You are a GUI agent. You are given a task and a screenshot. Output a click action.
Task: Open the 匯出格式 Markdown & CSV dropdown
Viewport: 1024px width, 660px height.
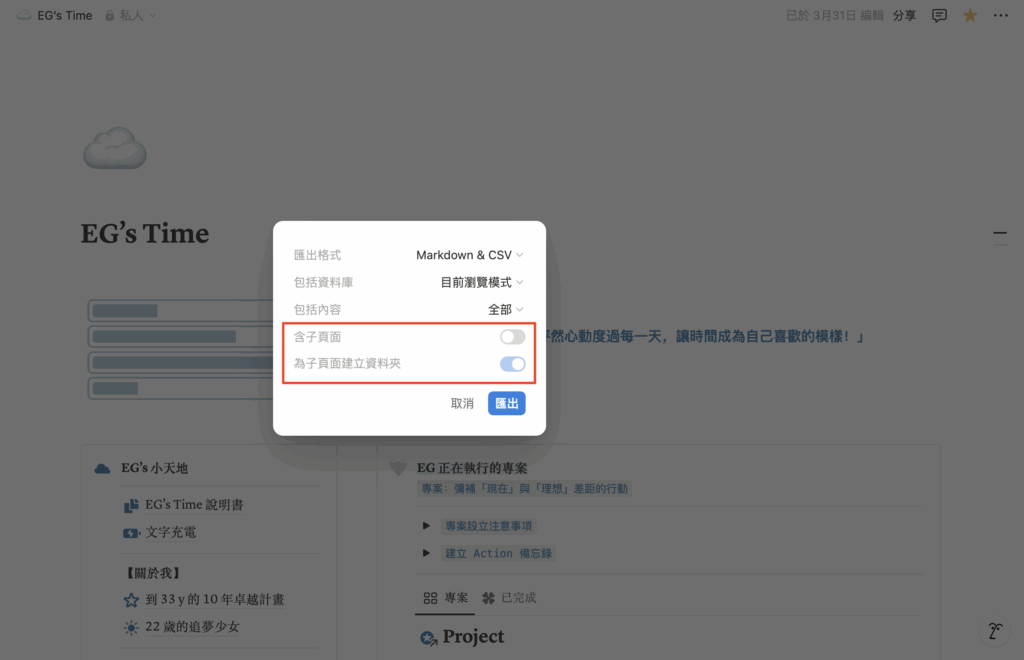[469, 255]
